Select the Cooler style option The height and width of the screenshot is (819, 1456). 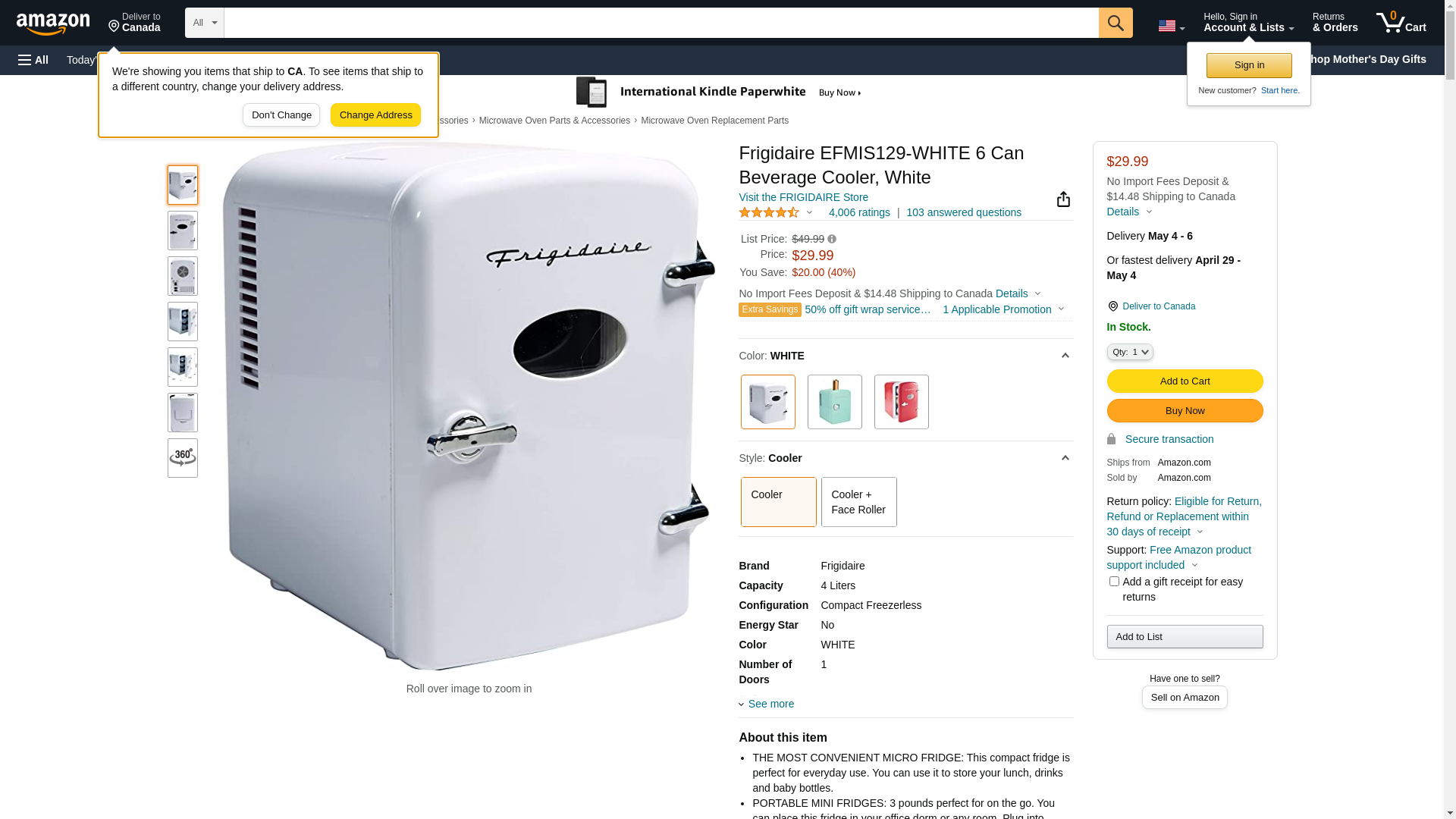pos(778,502)
